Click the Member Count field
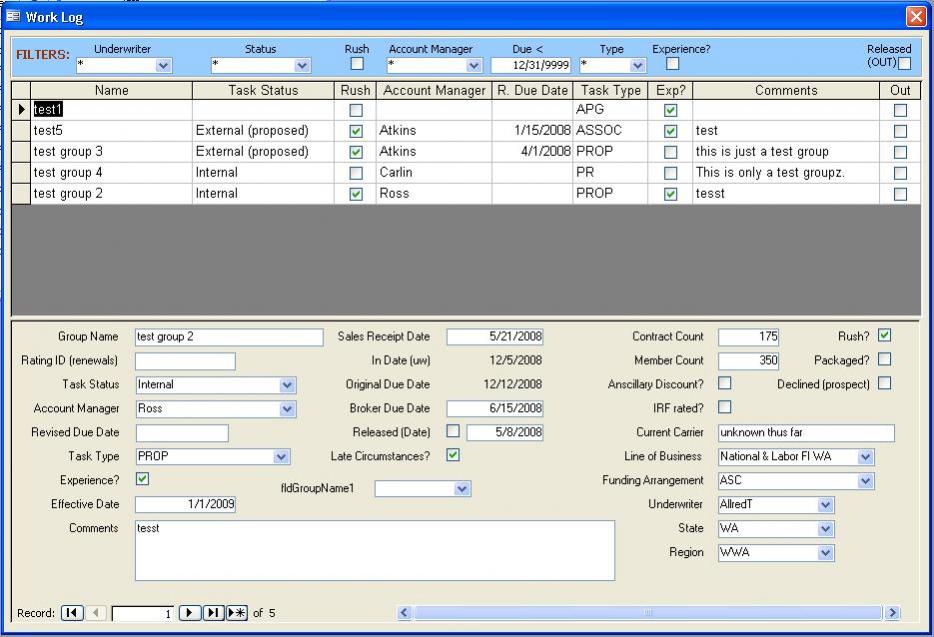934x637 pixels. [x=748, y=361]
